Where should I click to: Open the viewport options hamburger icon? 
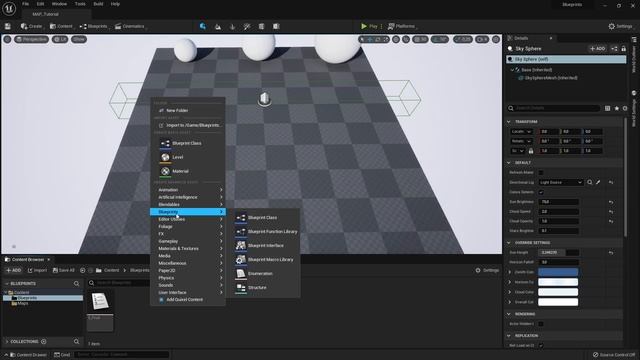7,39
